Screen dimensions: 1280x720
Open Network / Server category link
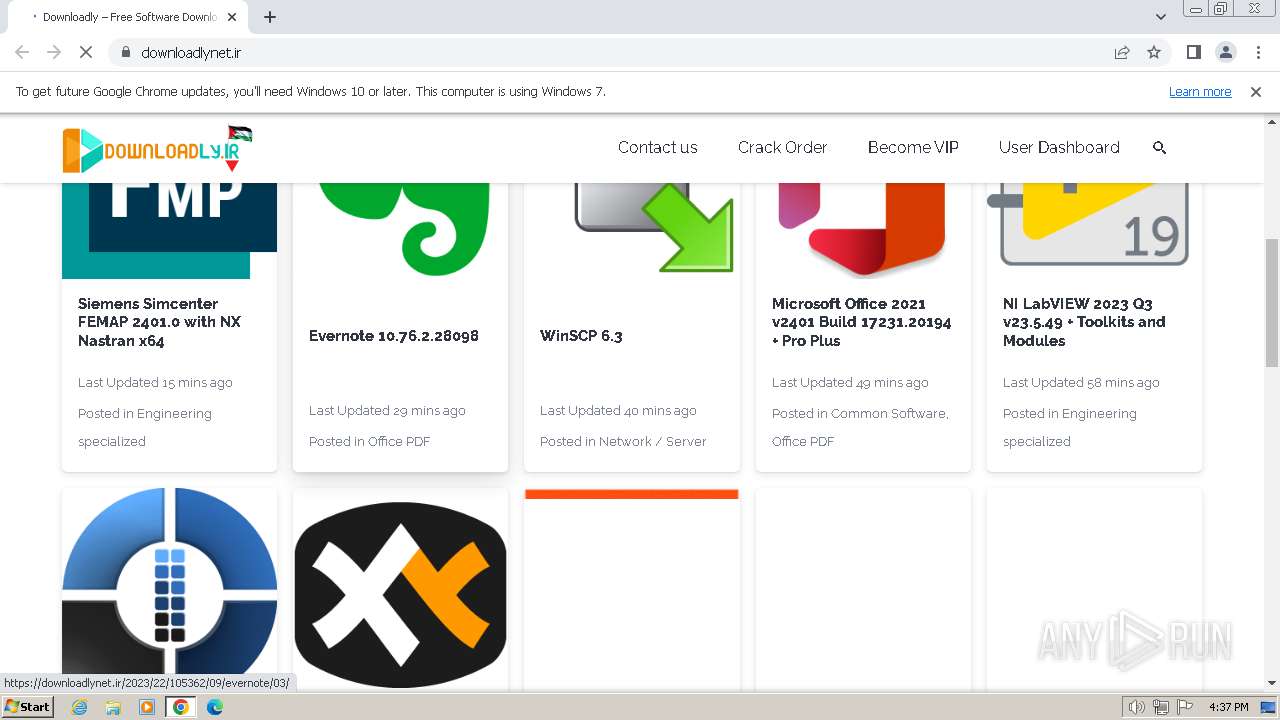click(653, 441)
